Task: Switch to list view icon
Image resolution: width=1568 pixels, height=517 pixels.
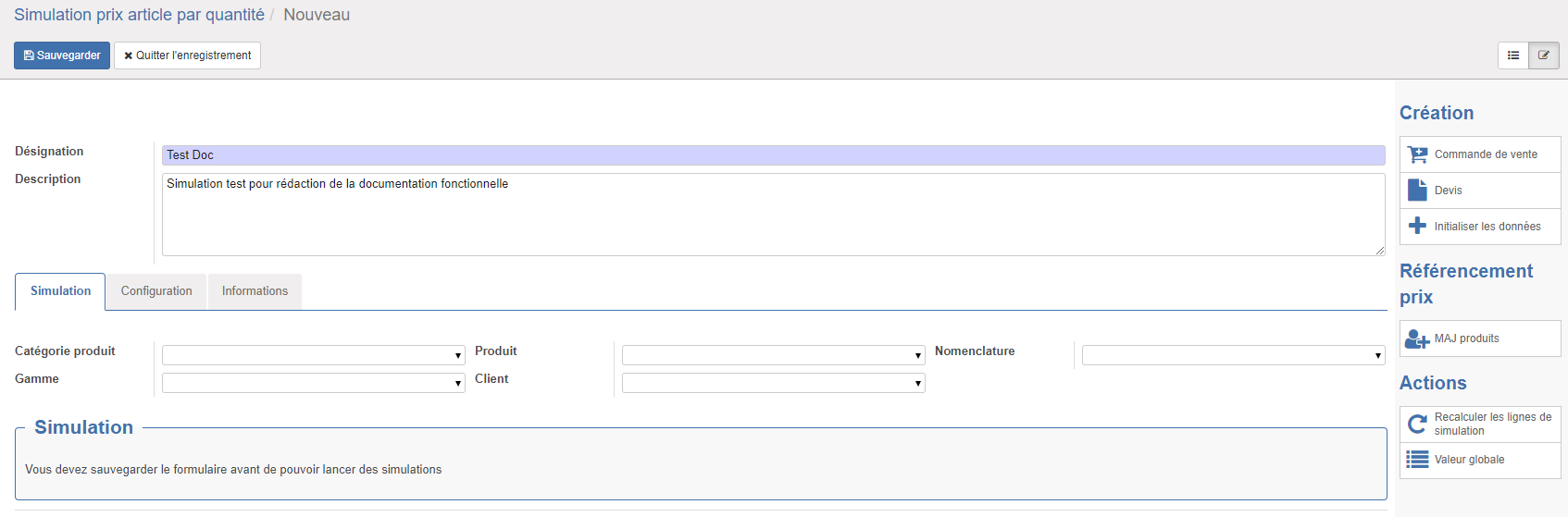Action: [x=1513, y=55]
